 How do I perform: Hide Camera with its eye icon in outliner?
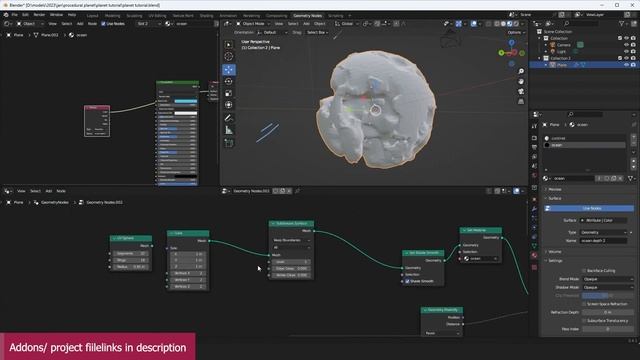coord(627,45)
